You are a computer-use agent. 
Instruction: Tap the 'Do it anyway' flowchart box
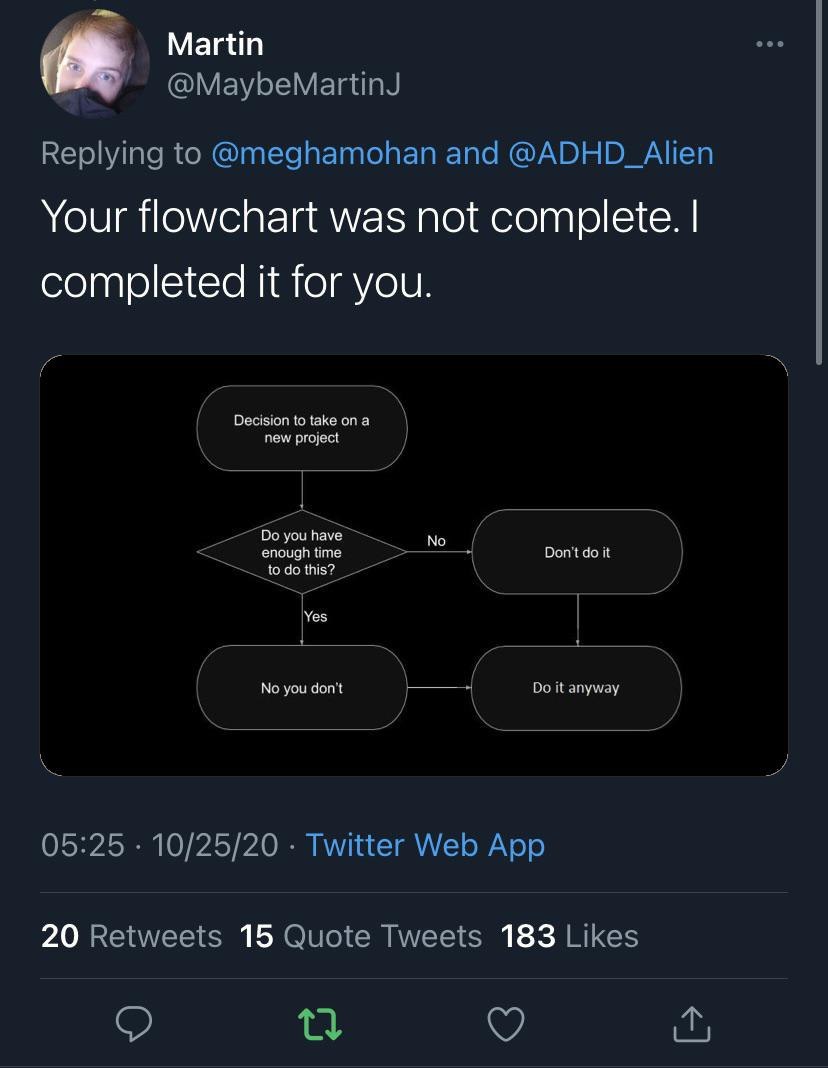(576, 688)
